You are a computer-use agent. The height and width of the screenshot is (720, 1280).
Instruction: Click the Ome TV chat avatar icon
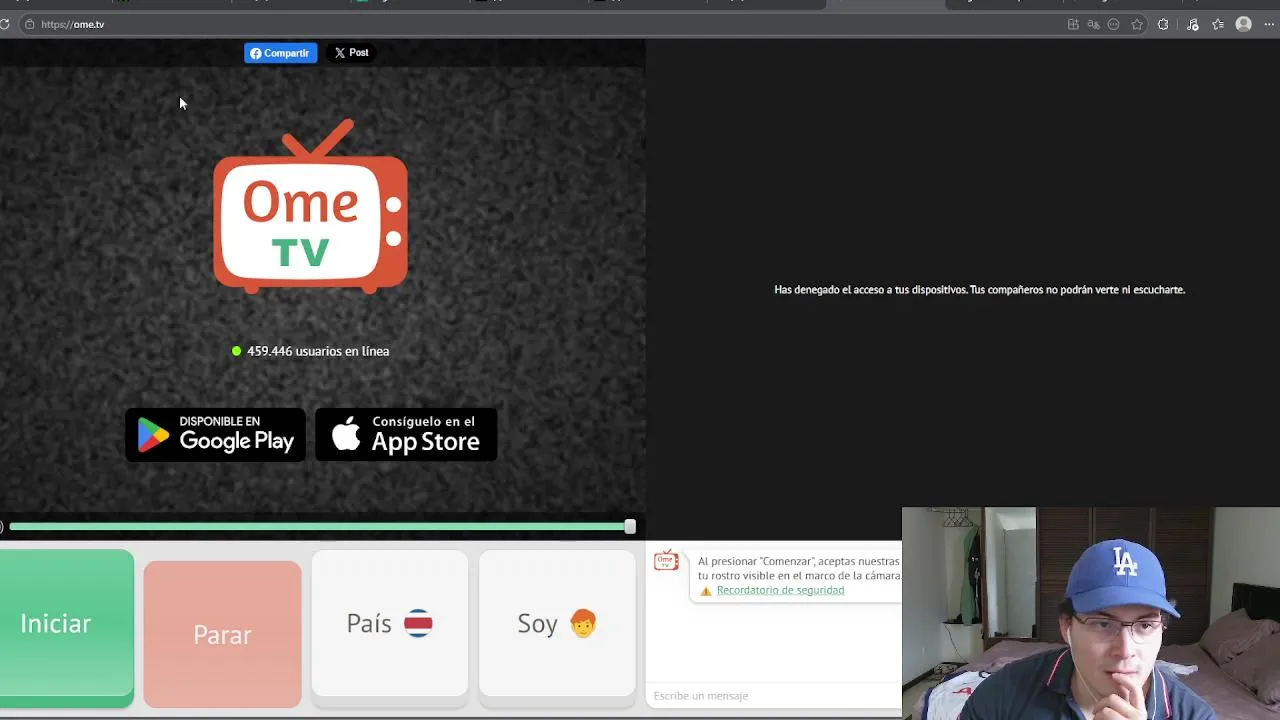666,560
